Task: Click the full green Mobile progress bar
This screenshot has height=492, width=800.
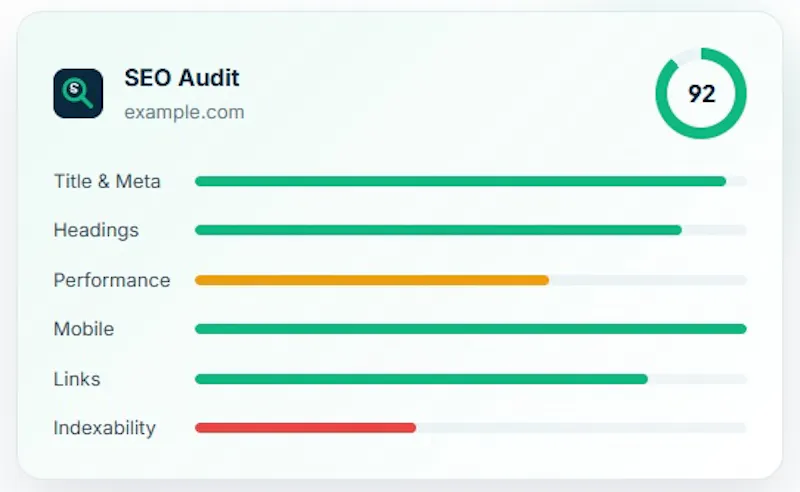Action: 470,329
